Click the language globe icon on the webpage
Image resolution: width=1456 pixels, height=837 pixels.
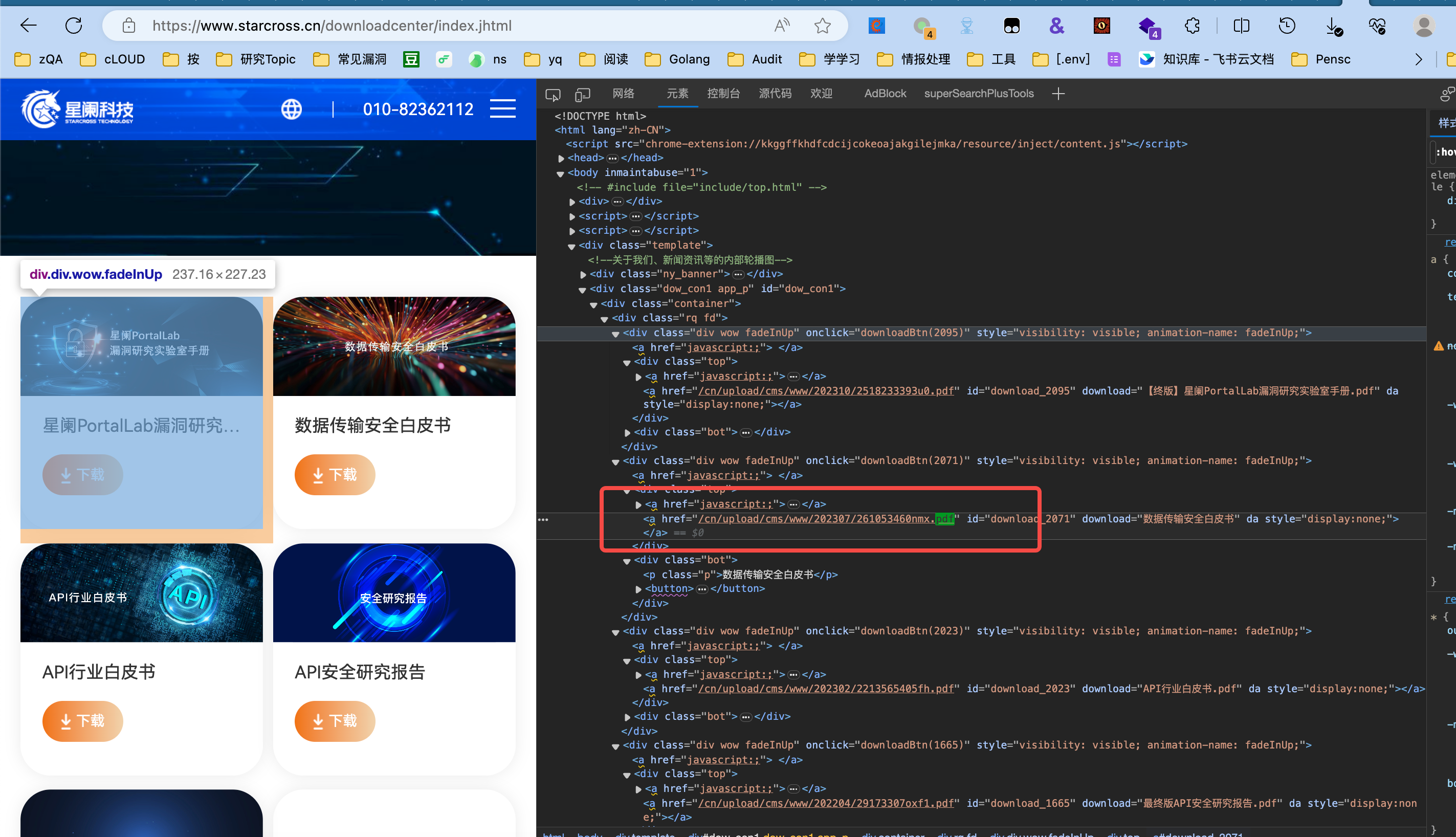point(292,109)
